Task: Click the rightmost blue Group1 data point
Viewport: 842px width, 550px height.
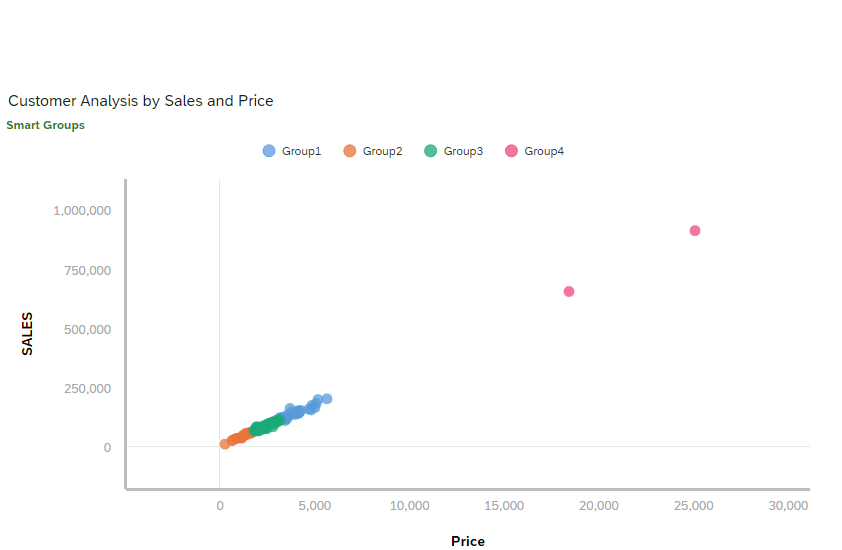Action: [x=326, y=399]
